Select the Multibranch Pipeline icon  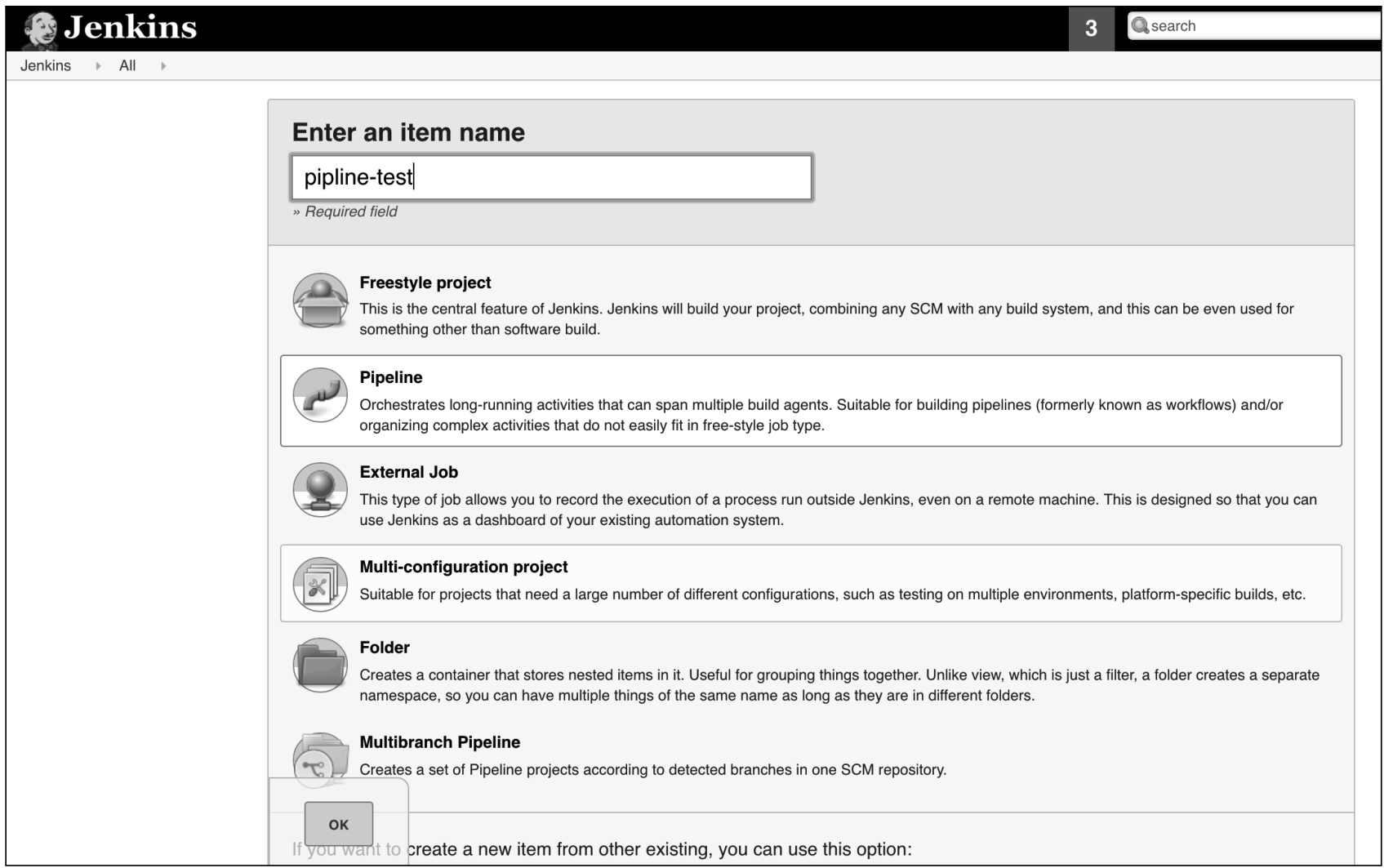[x=320, y=759]
